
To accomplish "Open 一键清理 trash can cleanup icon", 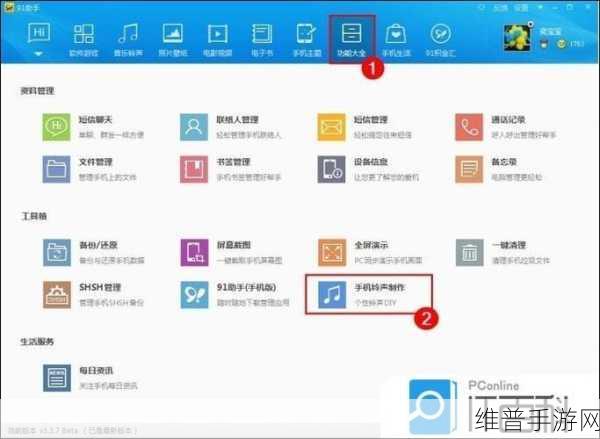I will [470, 253].
